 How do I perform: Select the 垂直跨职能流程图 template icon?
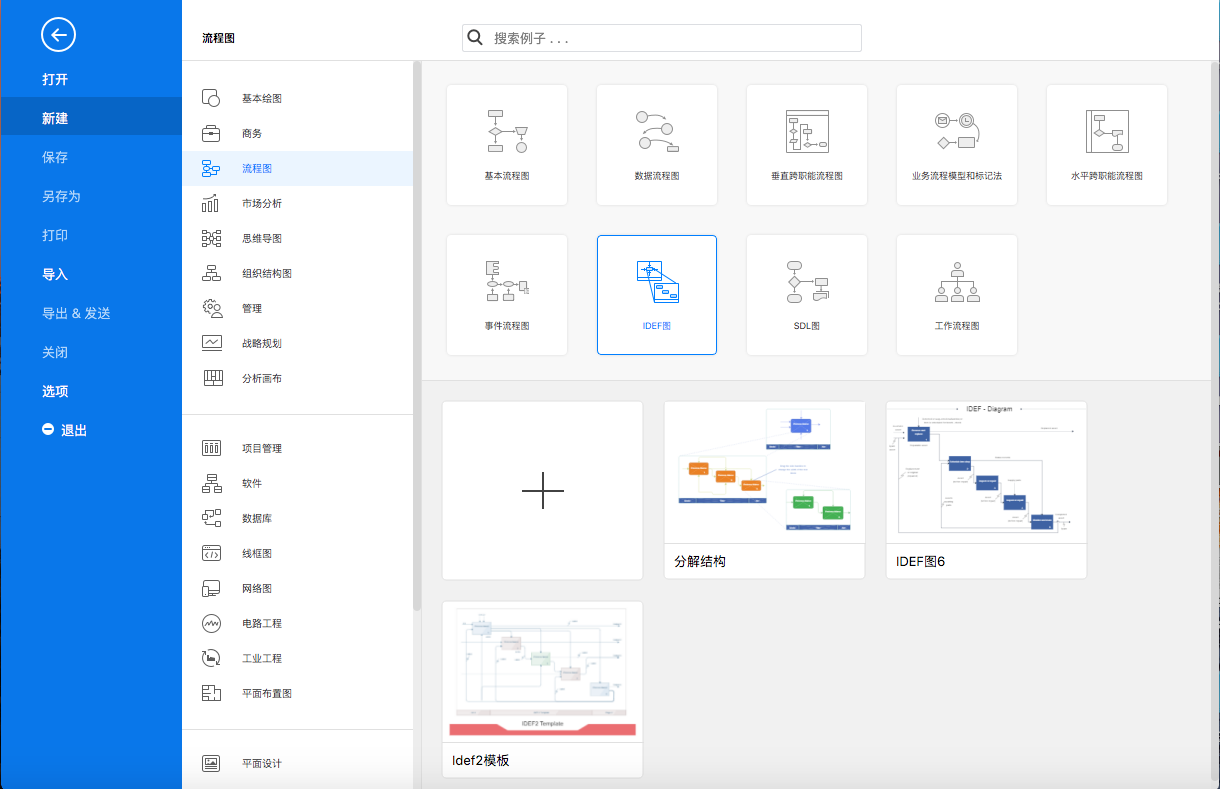click(x=807, y=131)
